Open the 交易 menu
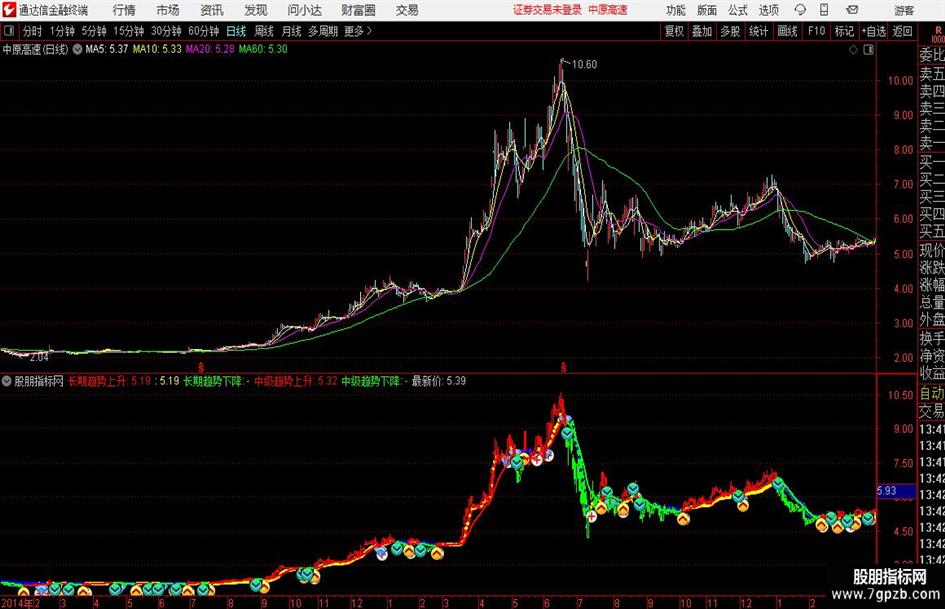This screenshot has width=945, height=609. [407, 10]
